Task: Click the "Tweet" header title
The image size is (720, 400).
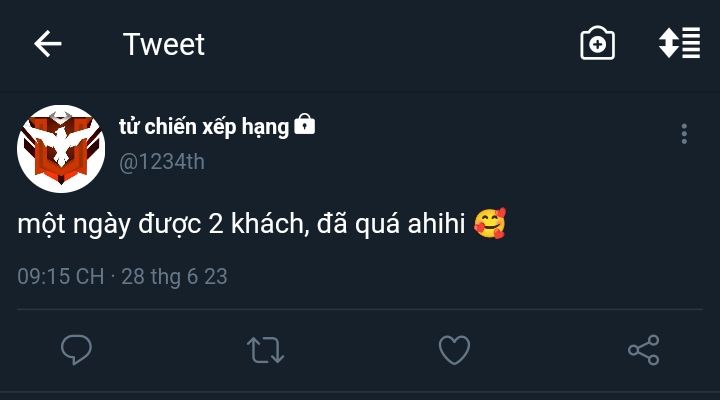Action: (x=164, y=45)
